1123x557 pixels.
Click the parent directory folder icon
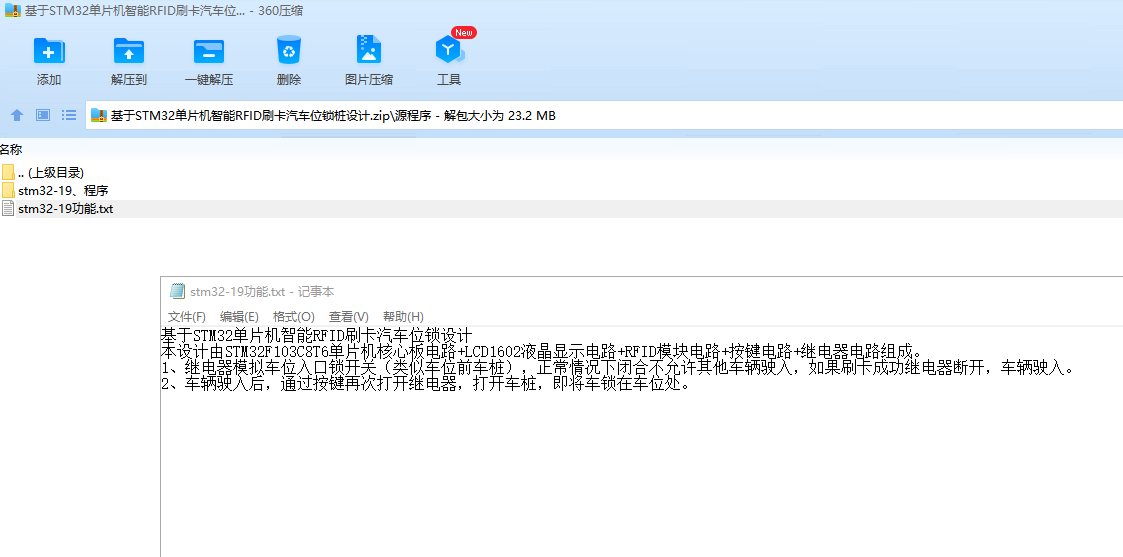[8, 173]
